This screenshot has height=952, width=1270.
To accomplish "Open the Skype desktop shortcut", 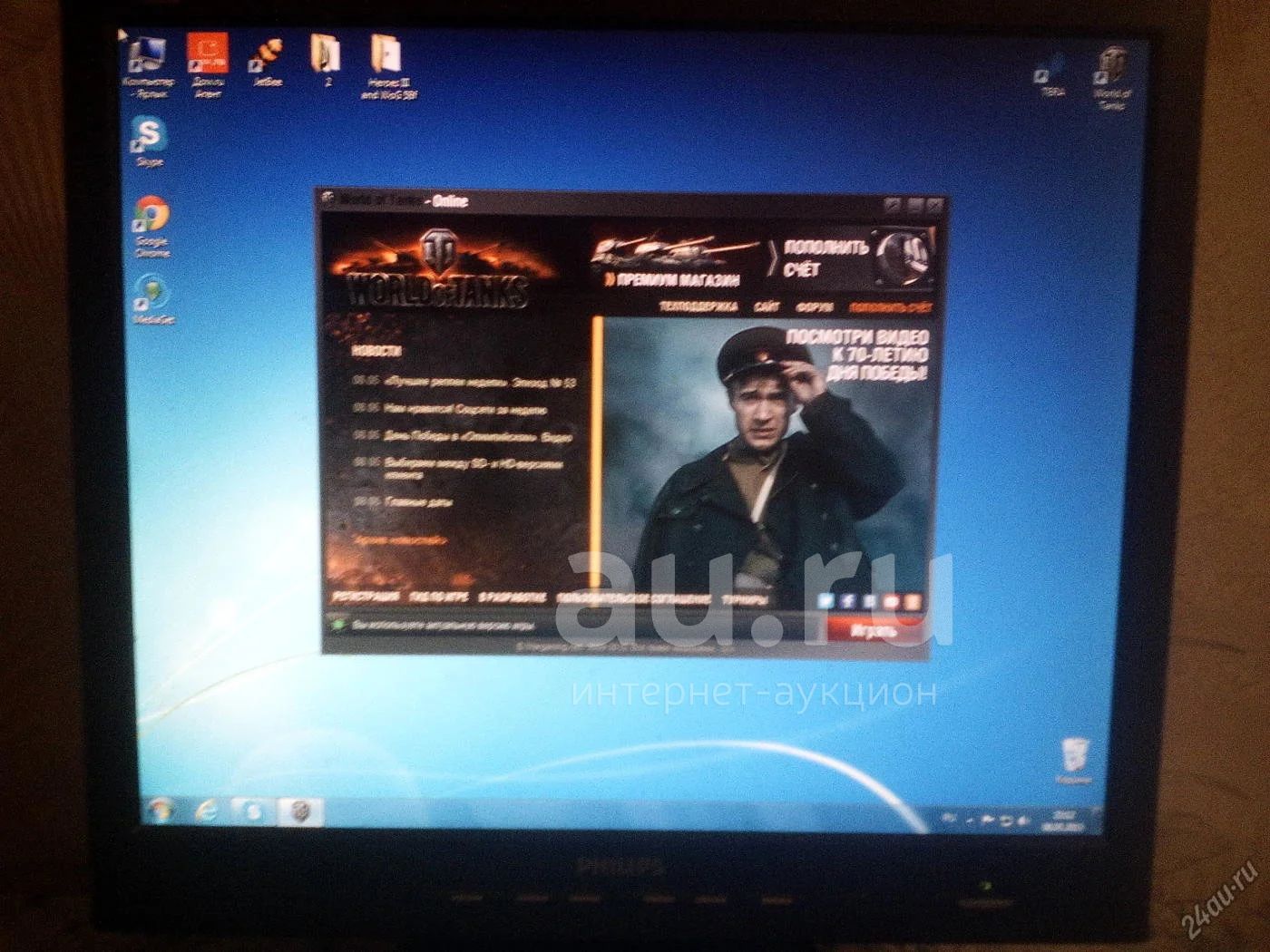I will 148,141.
